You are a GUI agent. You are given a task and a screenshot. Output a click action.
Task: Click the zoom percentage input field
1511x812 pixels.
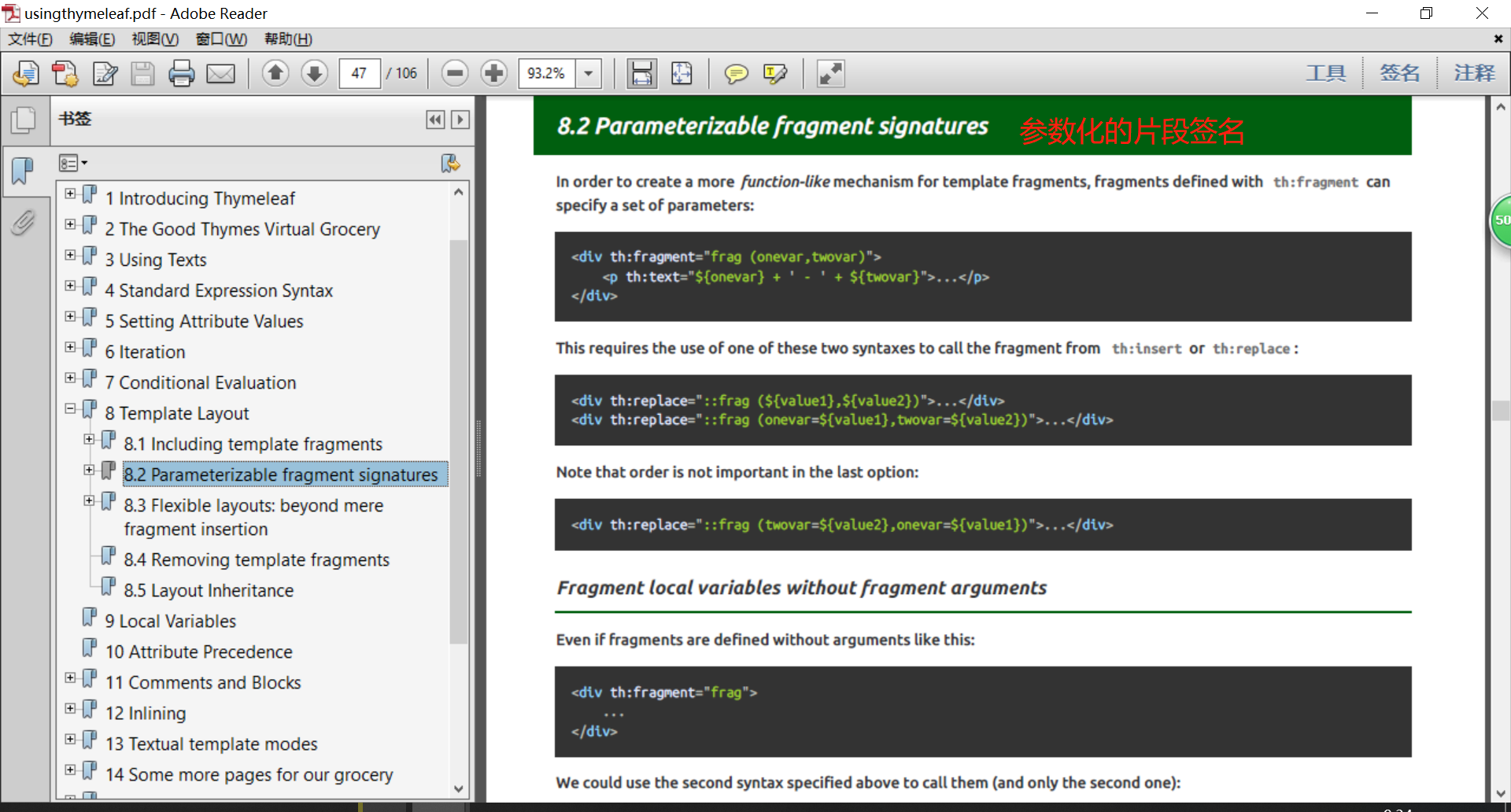(x=547, y=73)
